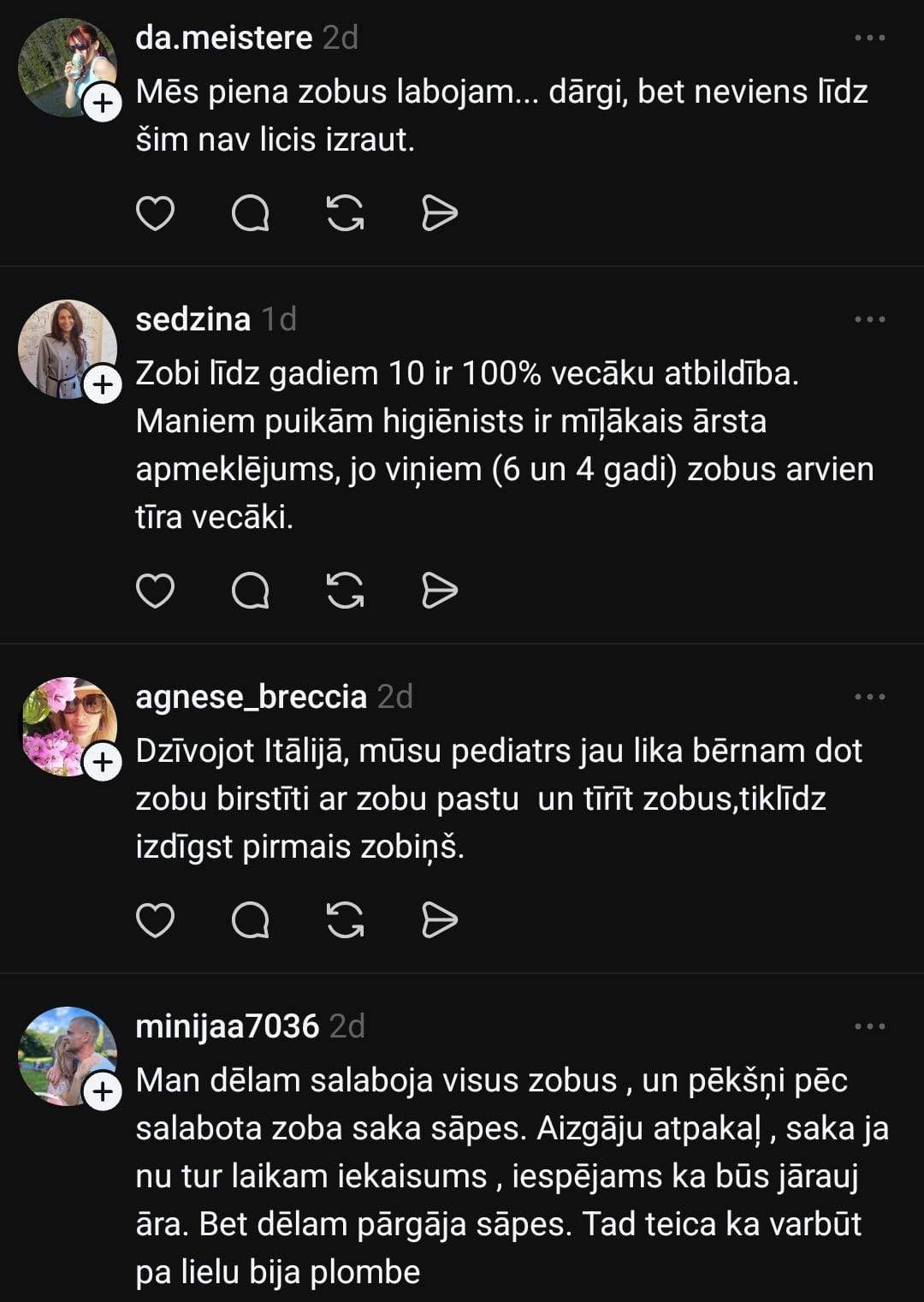
Task: Send sedzina's comment to someone
Action: click(x=440, y=591)
